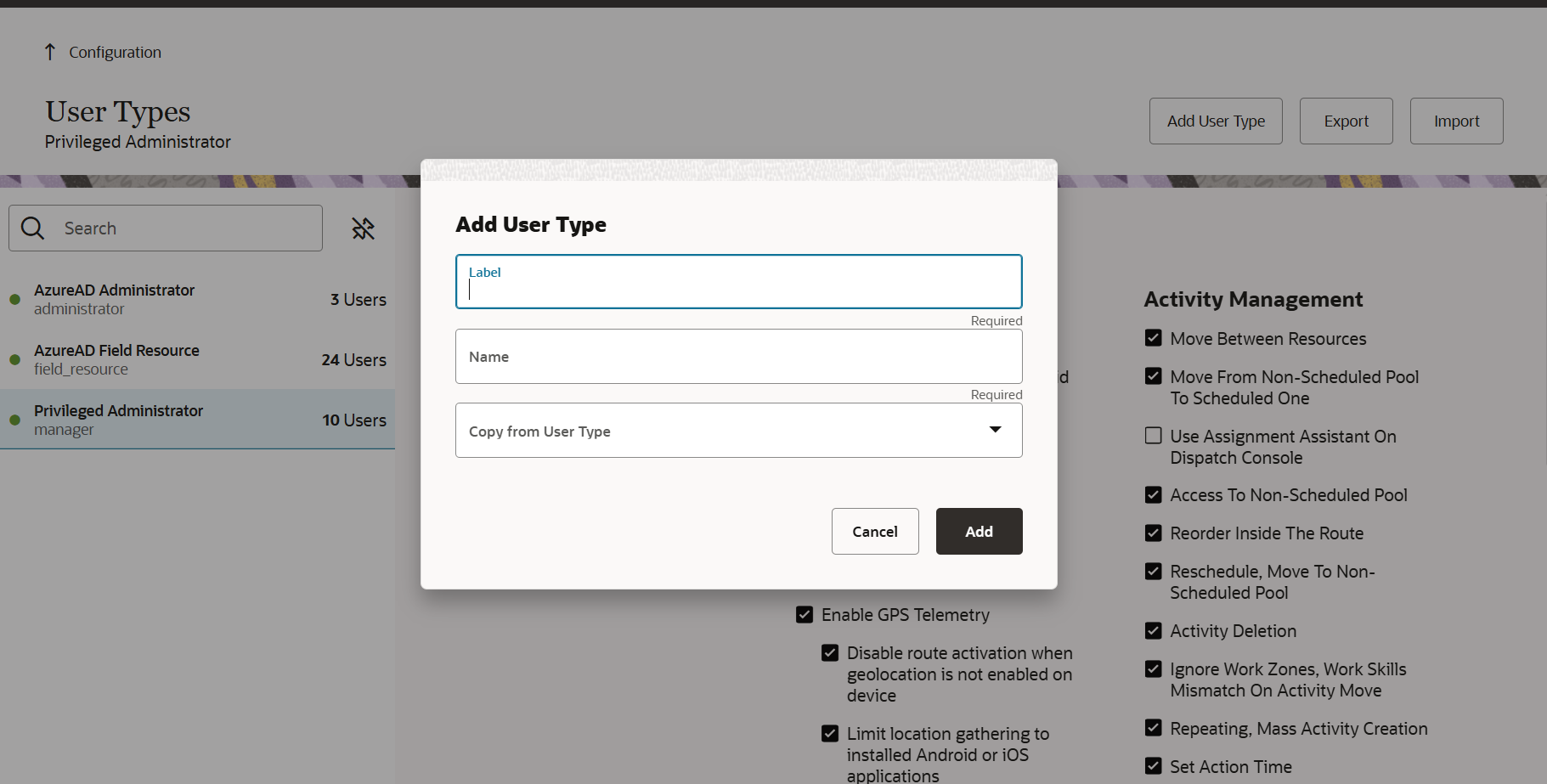Select AzureAD Field Resource user type

[x=197, y=359]
